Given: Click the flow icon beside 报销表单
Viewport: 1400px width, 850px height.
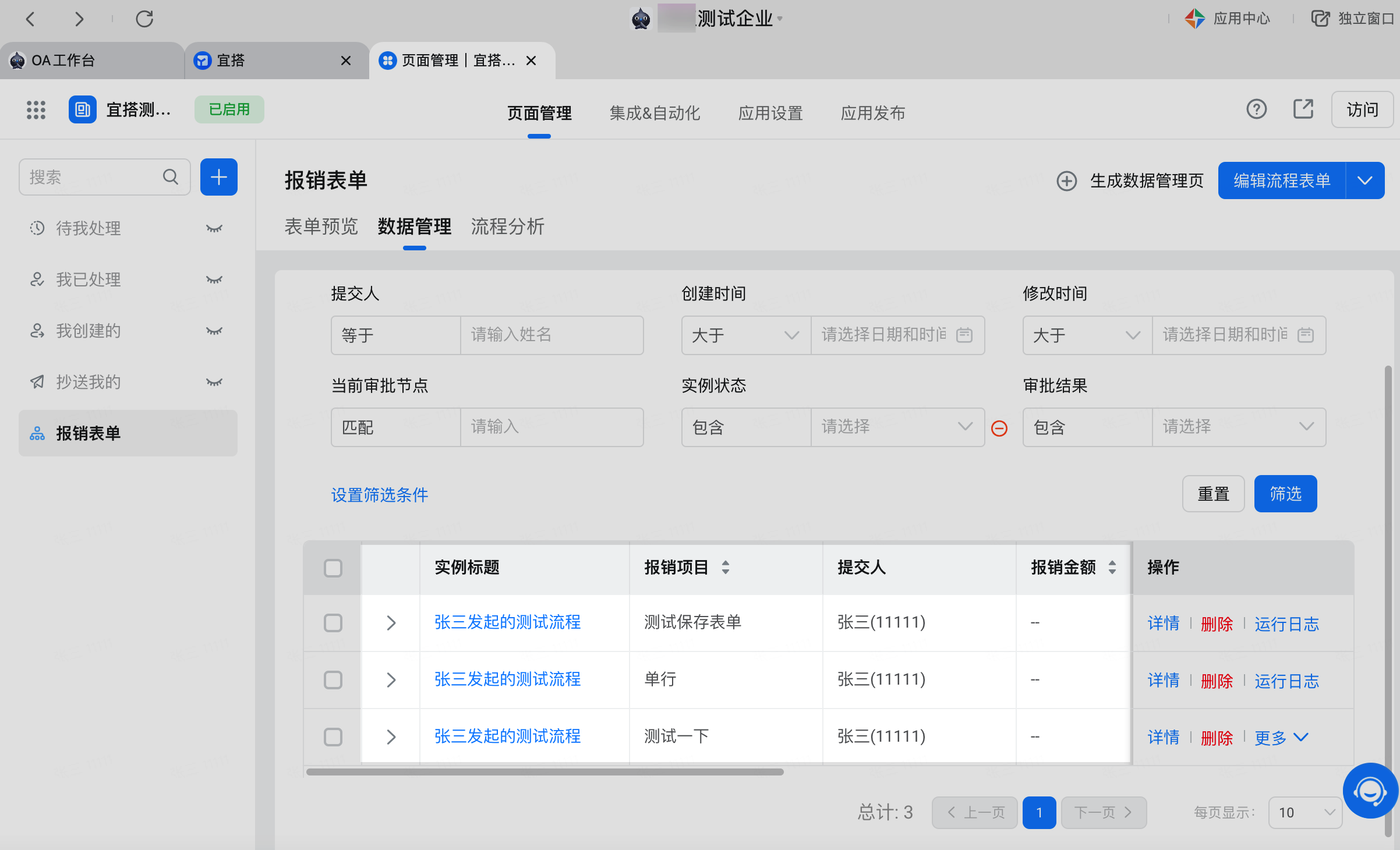Looking at the screenshot, I should point(37,433).
